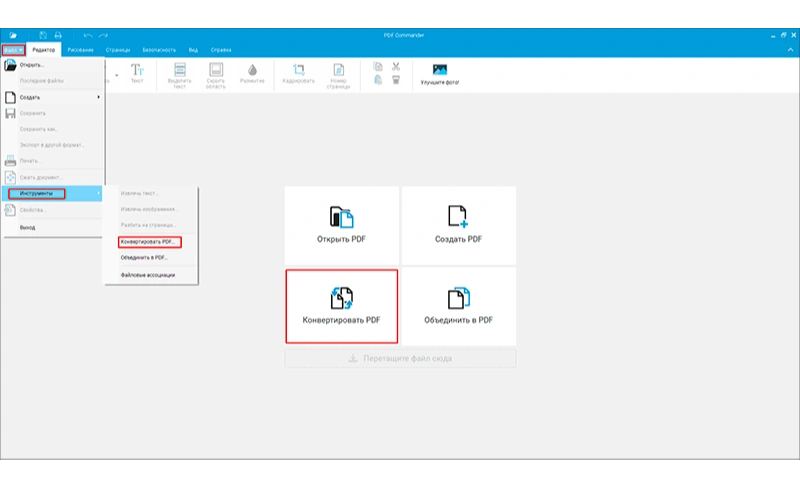Image resolution: width=800 pixels, height=487 pixels.
Task: Click the Hide area (Скрыть область) icon
Action: tap(216, 69)
